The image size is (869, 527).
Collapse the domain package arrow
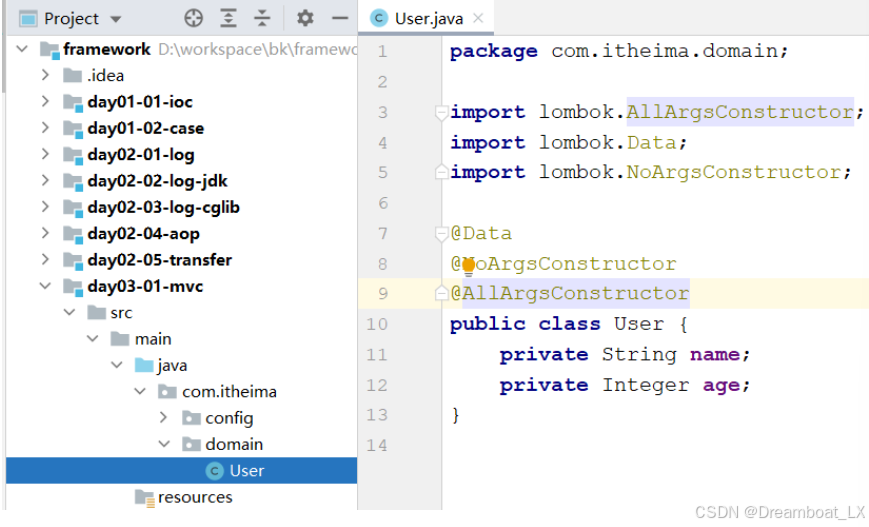[x=165, y=444]
